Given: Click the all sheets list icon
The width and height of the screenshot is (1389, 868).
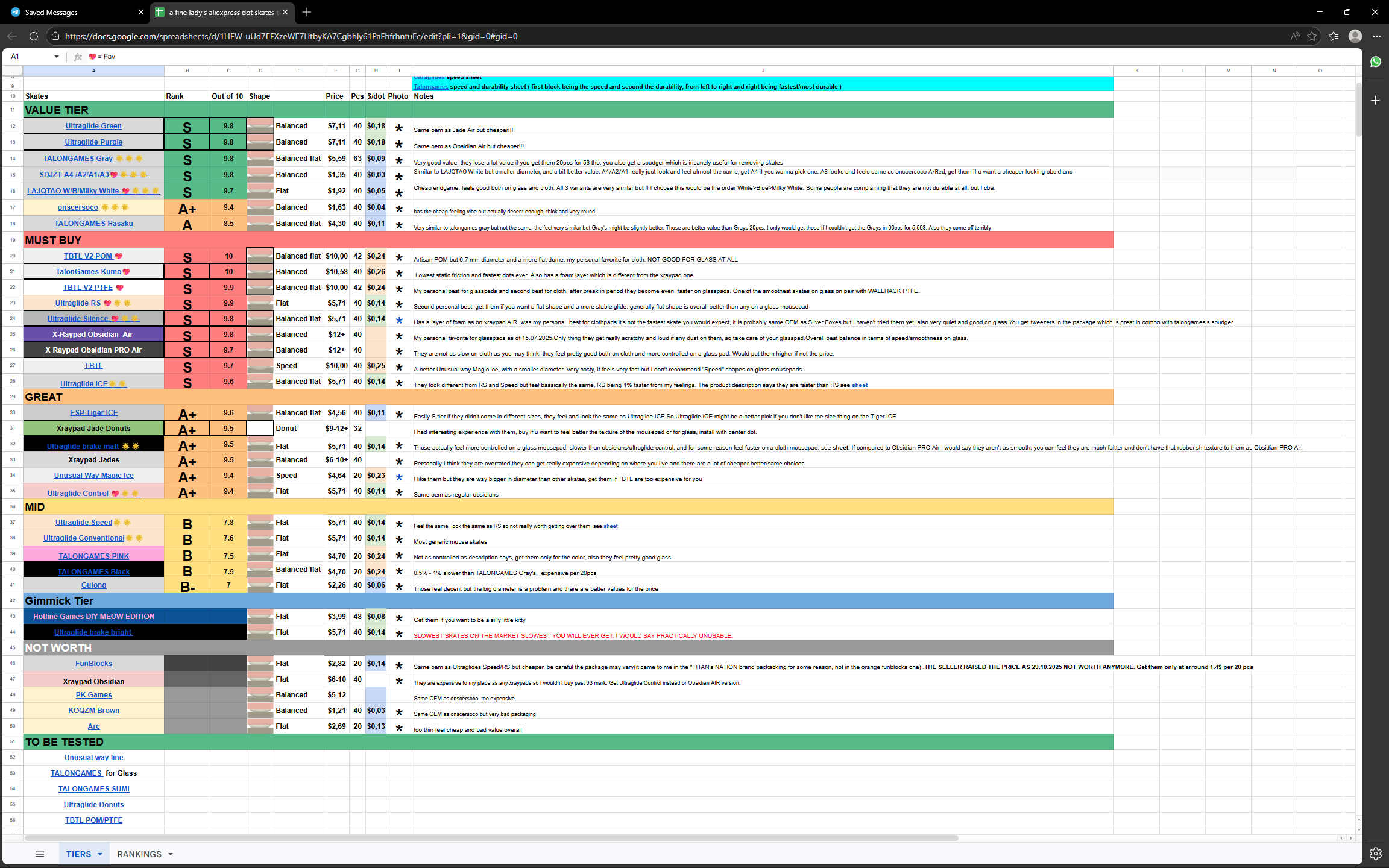Looking at the screenshot, I should [40, 854].
